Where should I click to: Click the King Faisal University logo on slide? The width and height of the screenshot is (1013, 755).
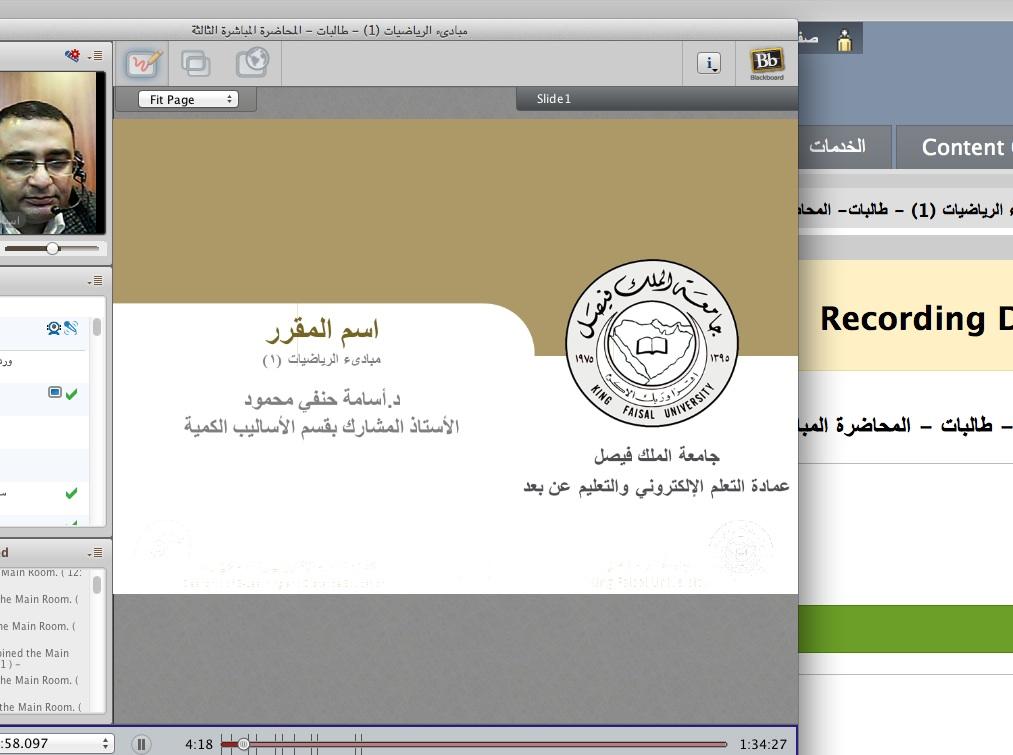(x=652, y=343)
